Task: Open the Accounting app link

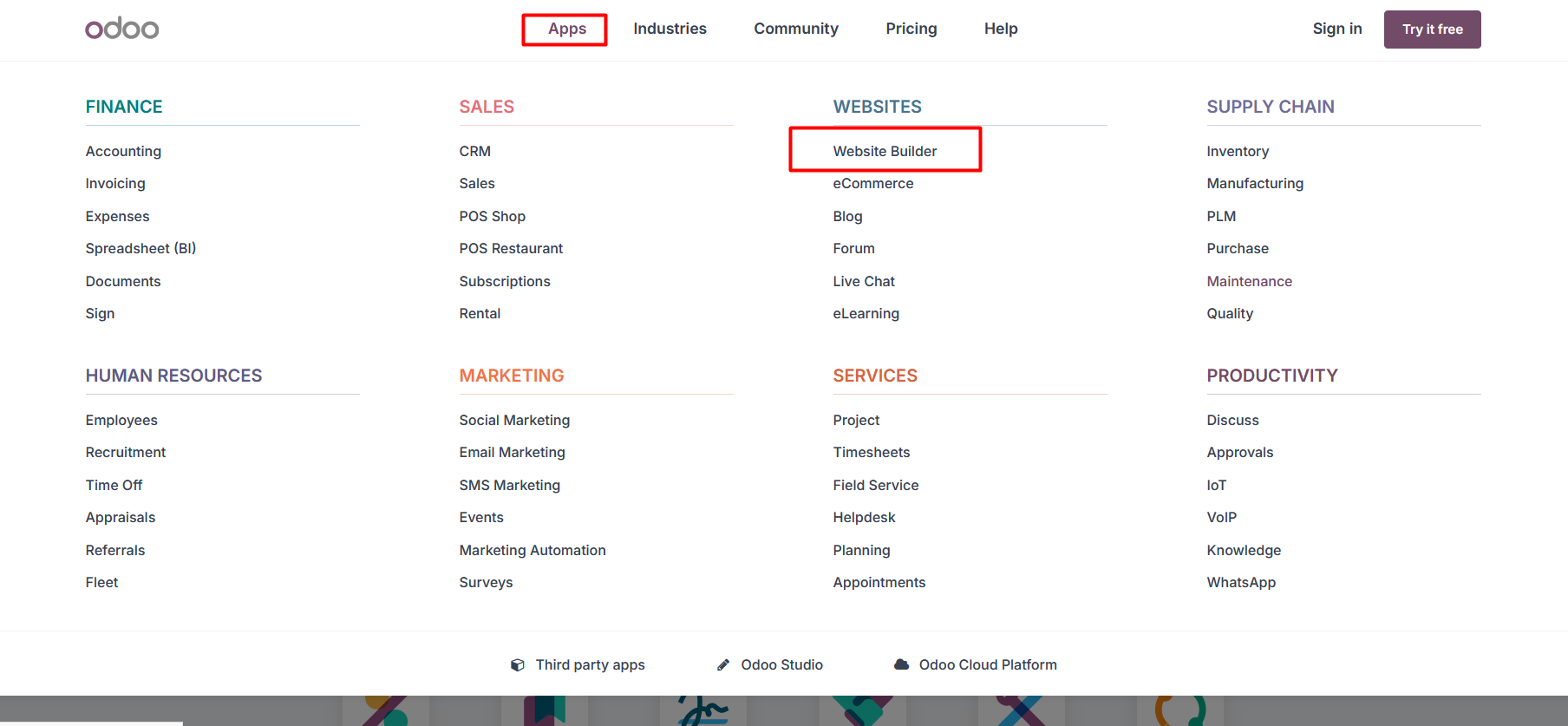Action: 123,151
